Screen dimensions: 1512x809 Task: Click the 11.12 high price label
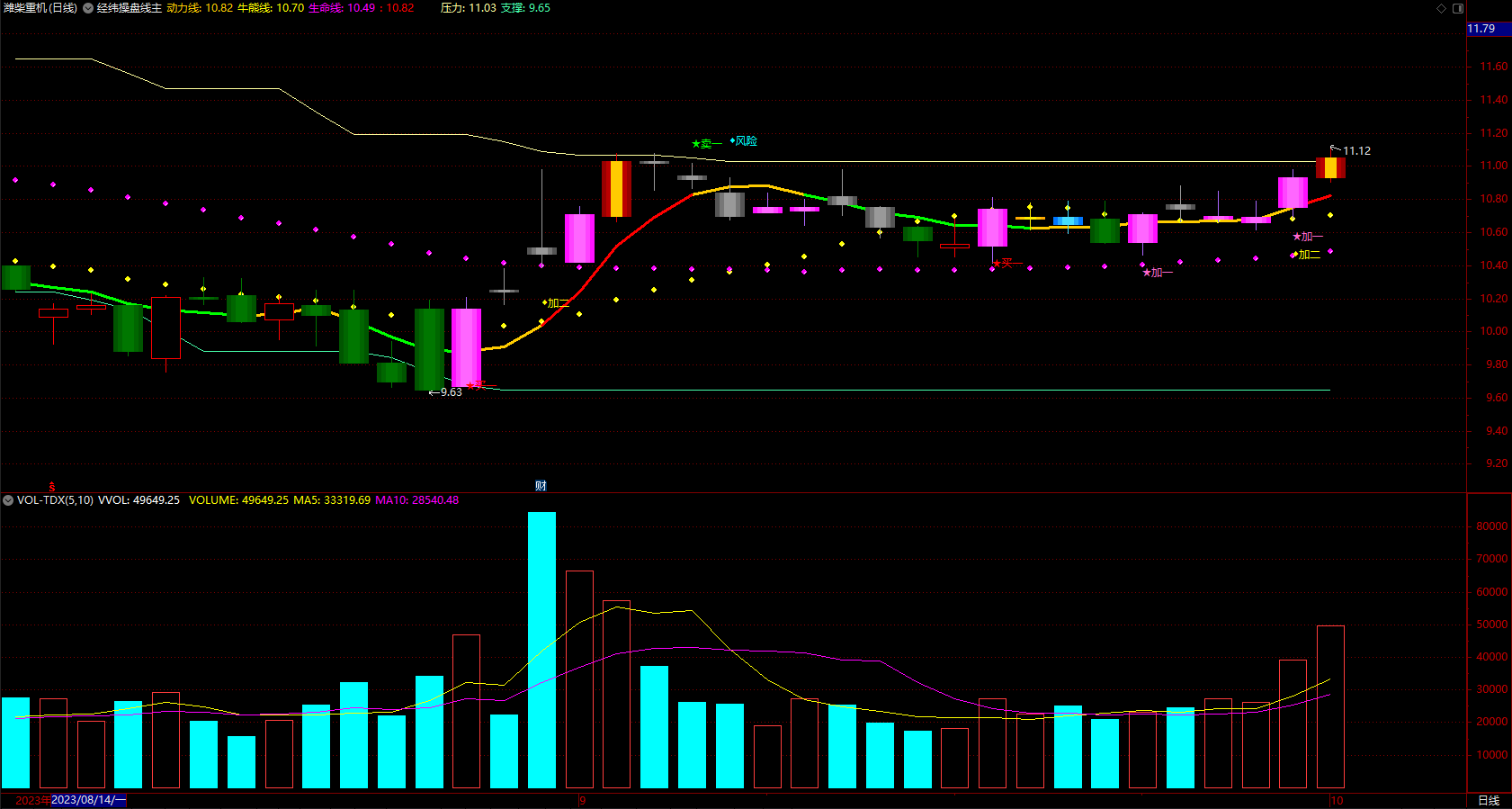(x=1356, y=151)
